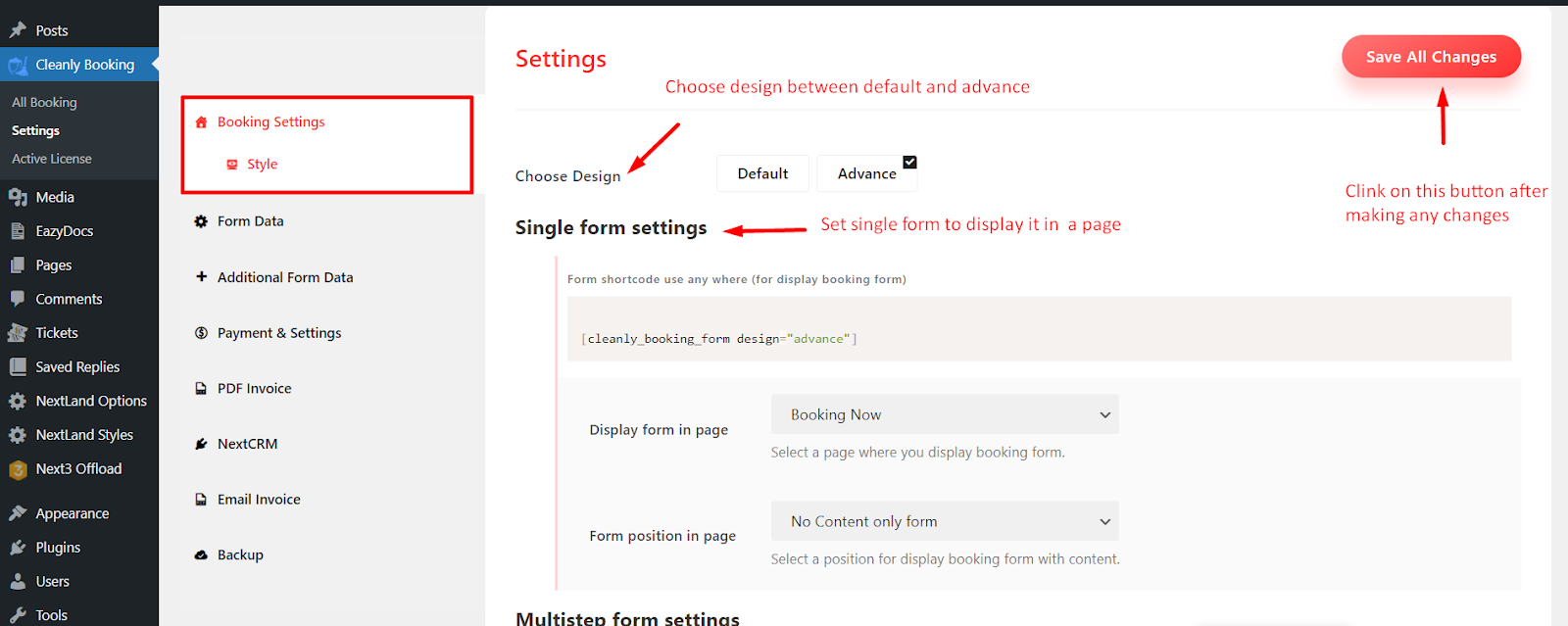This screenshot has height=626, width=1568.
Task: Switch to Booking Settings tab
Action: (x=270, y=122)
